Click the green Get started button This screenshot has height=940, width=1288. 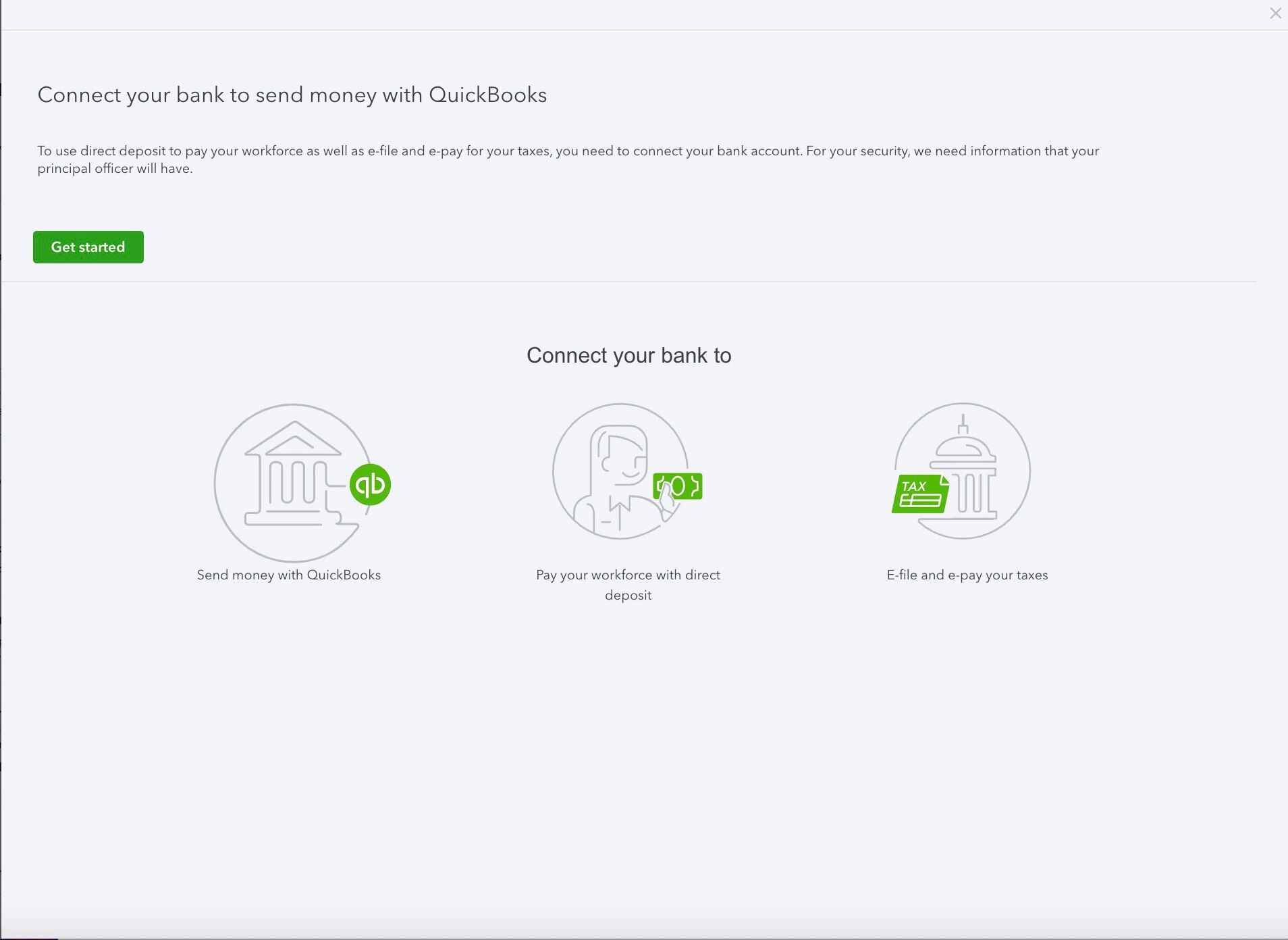pos(88,247)
